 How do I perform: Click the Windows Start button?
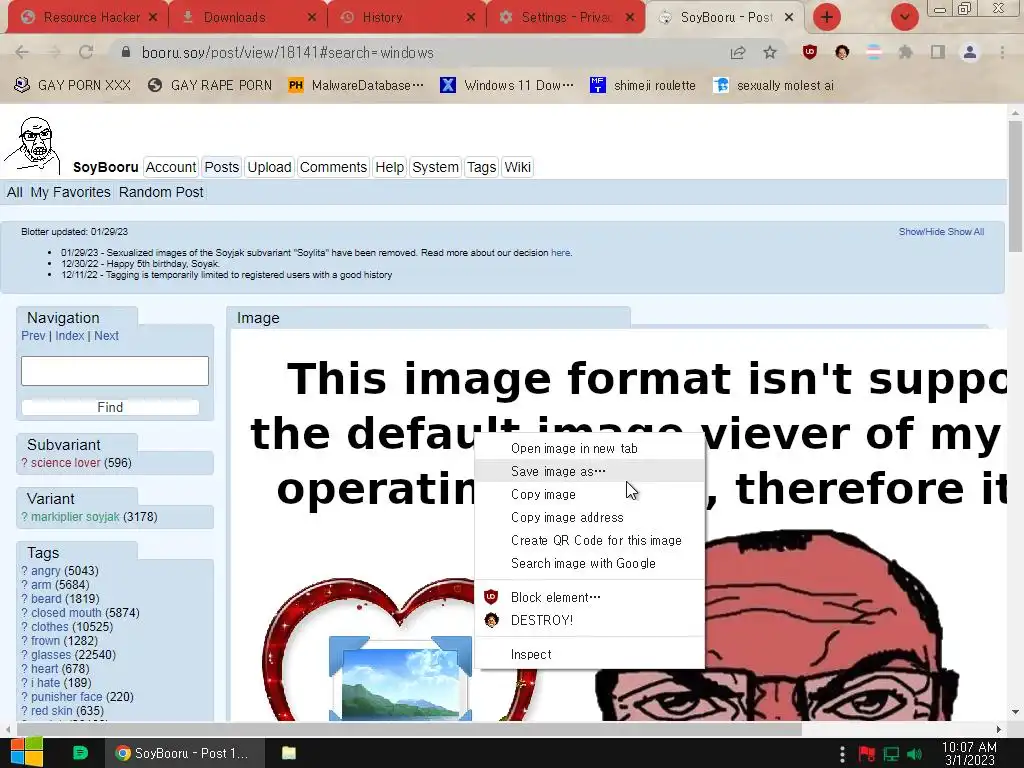27,752
